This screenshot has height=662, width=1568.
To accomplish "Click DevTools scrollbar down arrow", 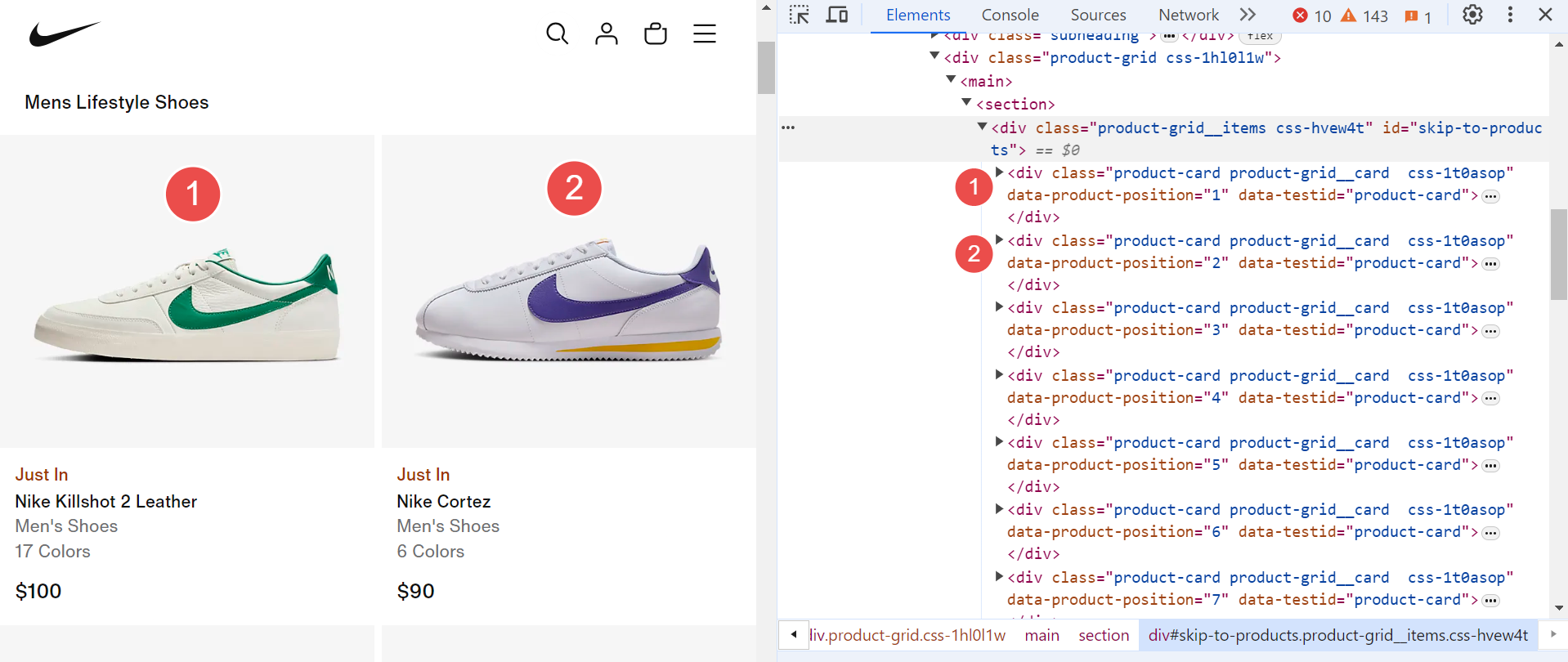I will [x=1559, y=608].
